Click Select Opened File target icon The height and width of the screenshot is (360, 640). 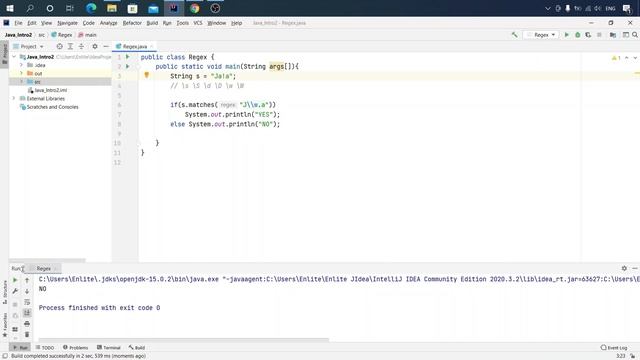pyautogui.click(x=60, y=47)
